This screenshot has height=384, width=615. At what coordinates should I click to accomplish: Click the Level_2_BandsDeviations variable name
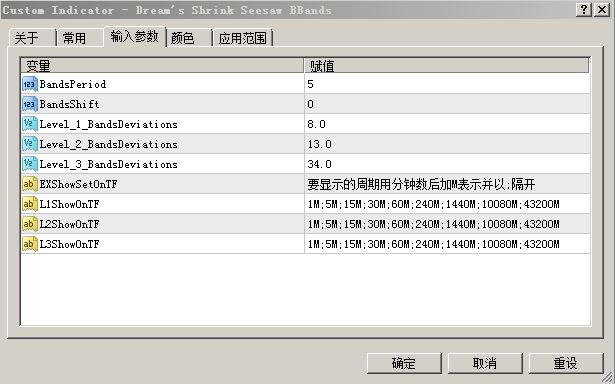(x=109, y=144)
